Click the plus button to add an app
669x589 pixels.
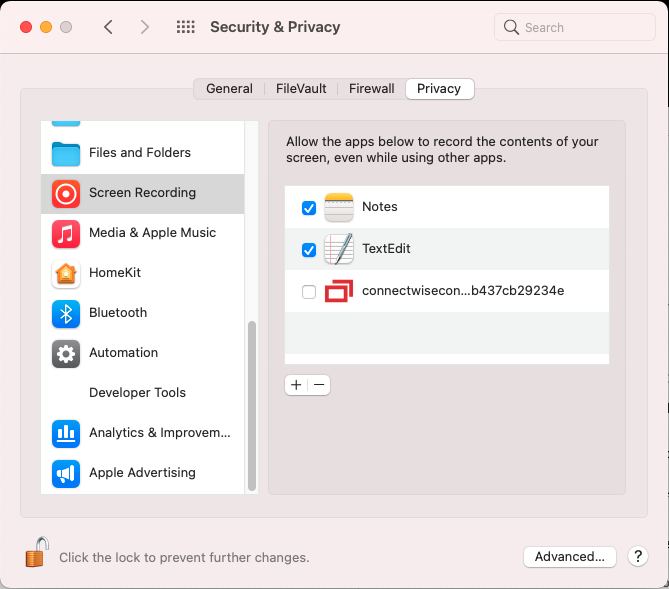296,385
